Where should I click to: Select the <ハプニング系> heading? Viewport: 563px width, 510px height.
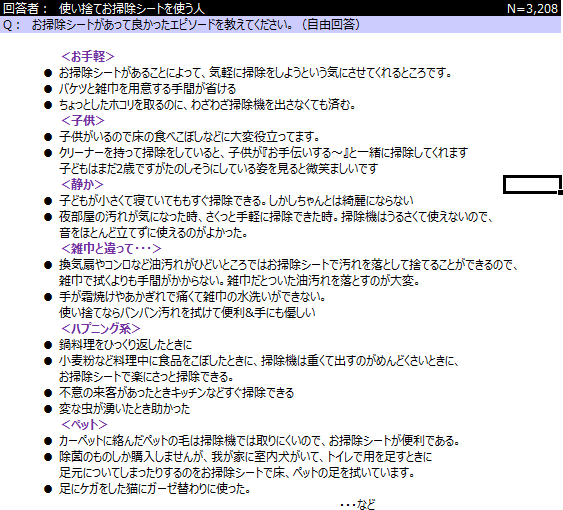click(x=101, y=328)
